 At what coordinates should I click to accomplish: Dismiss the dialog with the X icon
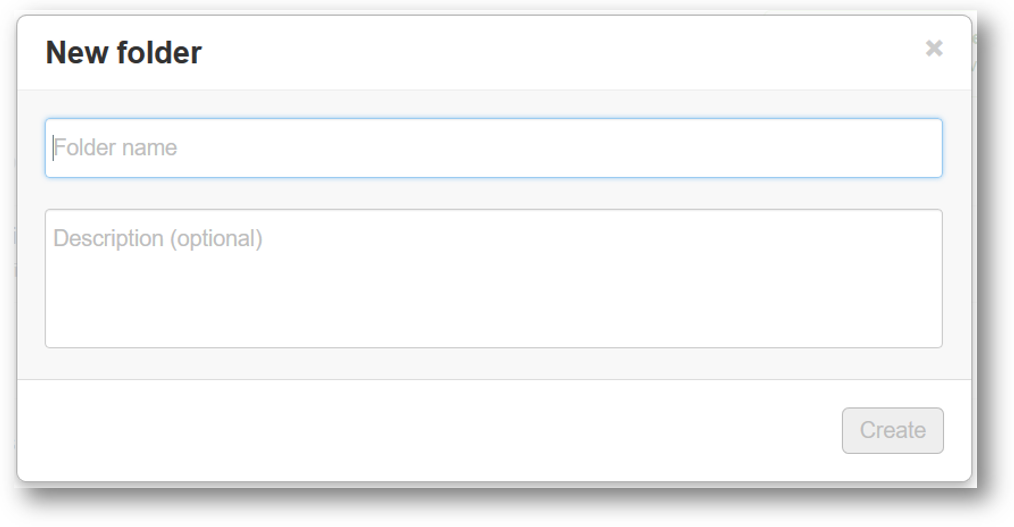(x=934, y=48)
